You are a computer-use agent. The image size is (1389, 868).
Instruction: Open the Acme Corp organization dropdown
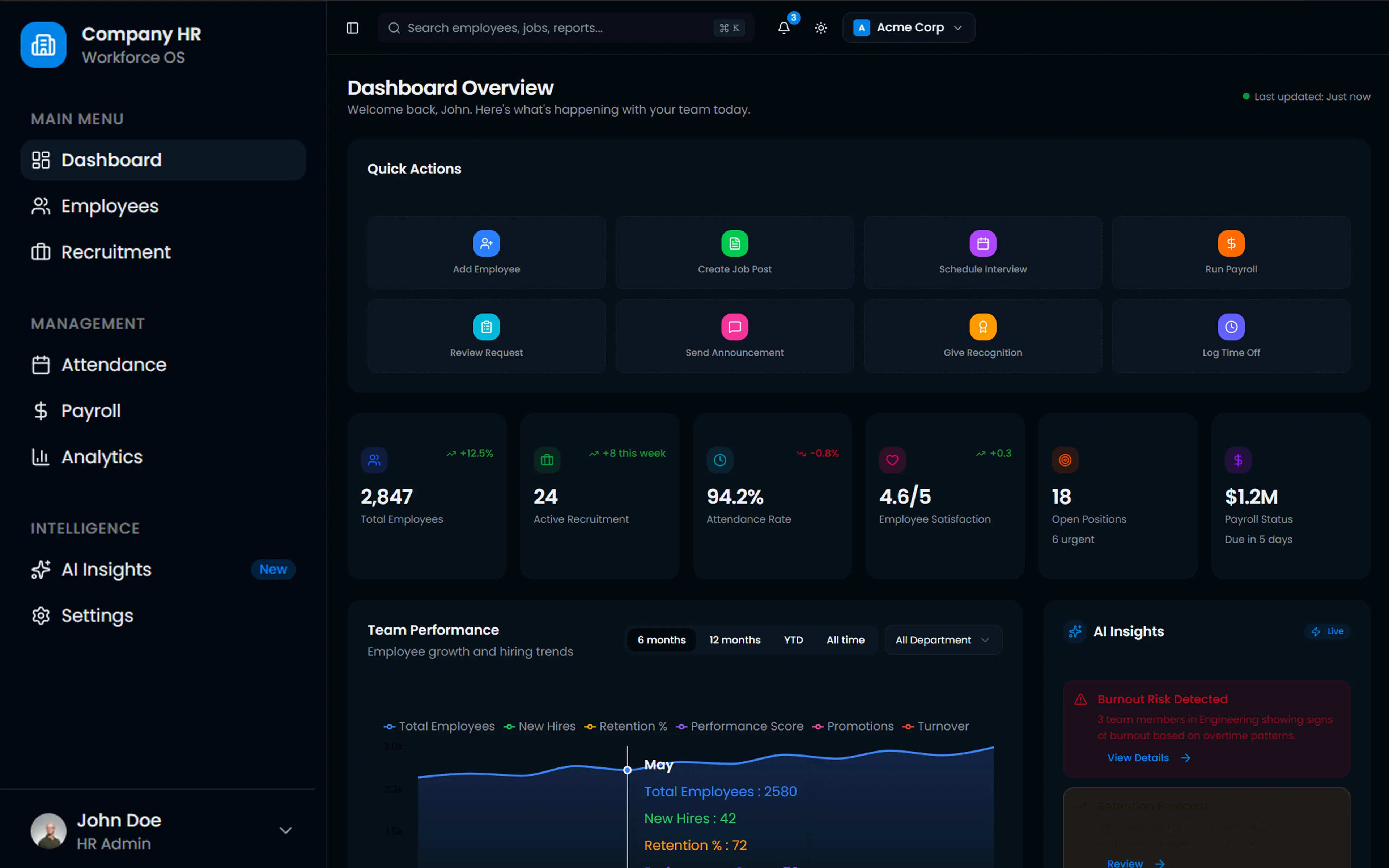[x=908, y=27]
